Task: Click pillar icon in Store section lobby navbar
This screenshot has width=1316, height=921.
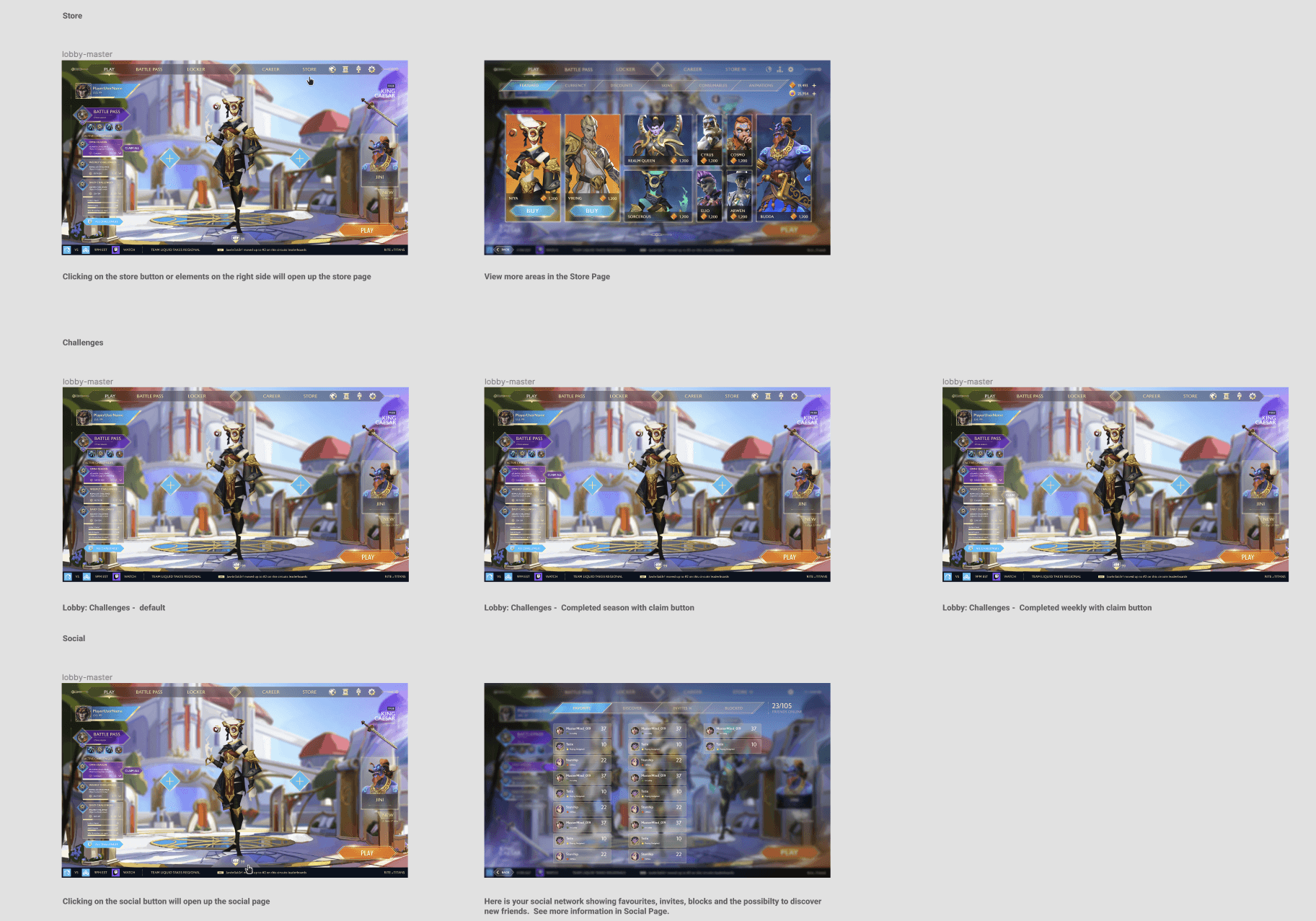Action: [345, 69]
